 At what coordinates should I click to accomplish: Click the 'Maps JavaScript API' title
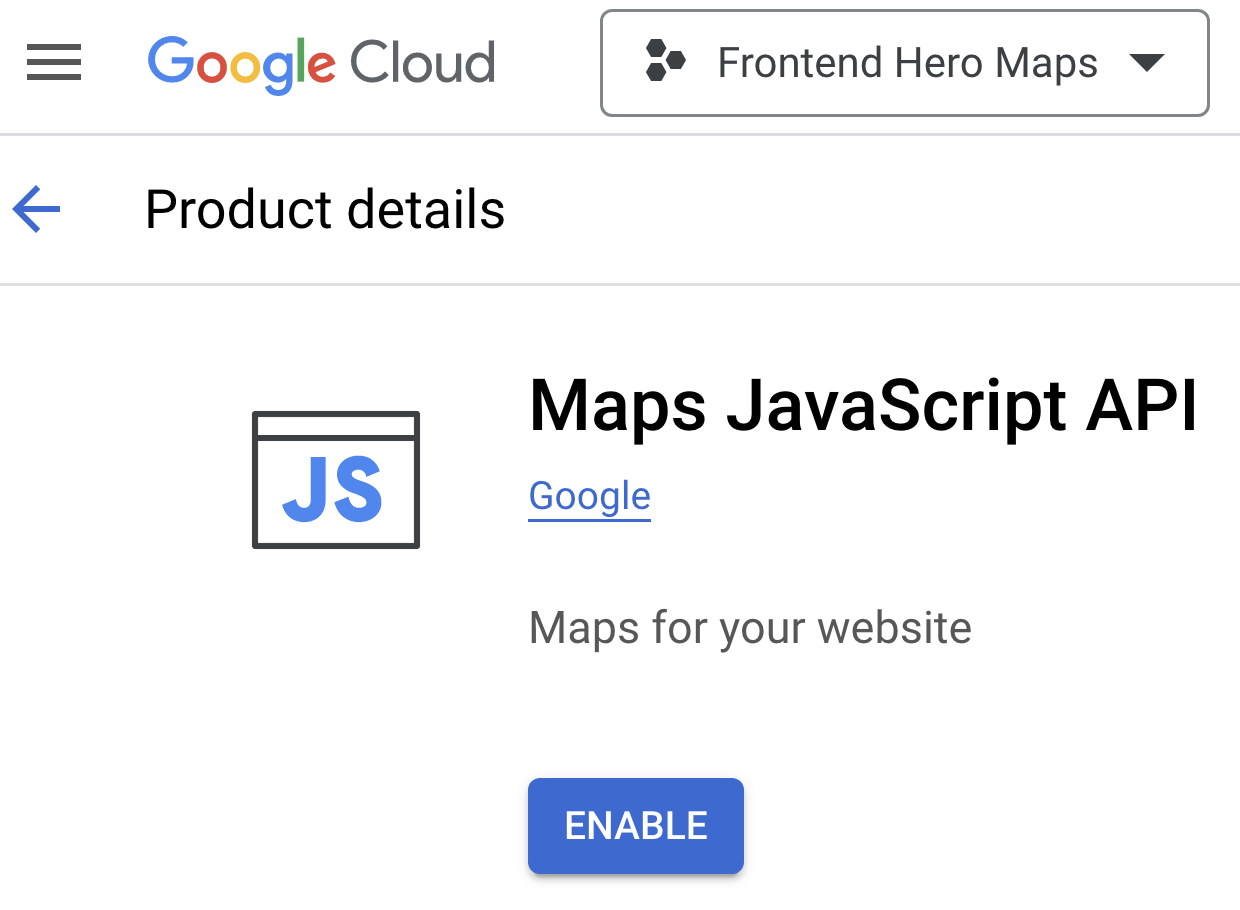tap(862, 405)
